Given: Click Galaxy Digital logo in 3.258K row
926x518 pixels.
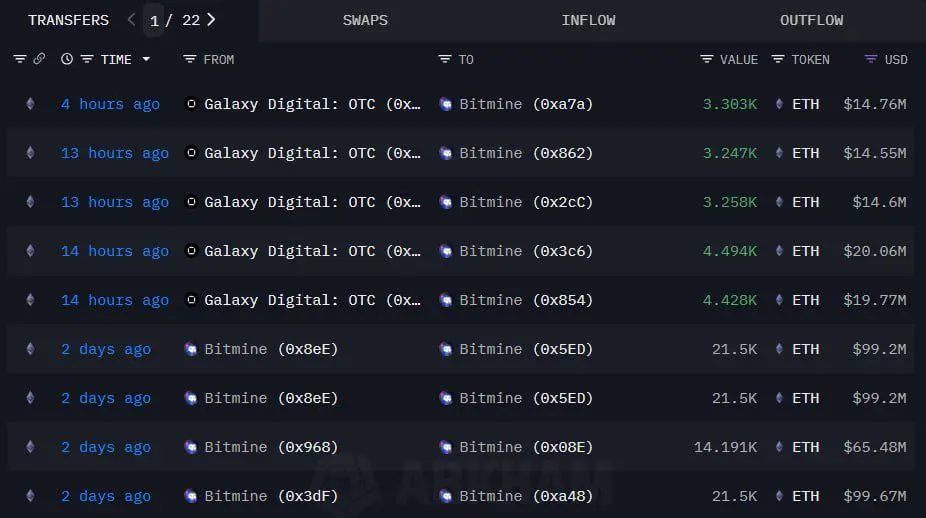Looking at the screenshot, I should click(x=191, y=202).
